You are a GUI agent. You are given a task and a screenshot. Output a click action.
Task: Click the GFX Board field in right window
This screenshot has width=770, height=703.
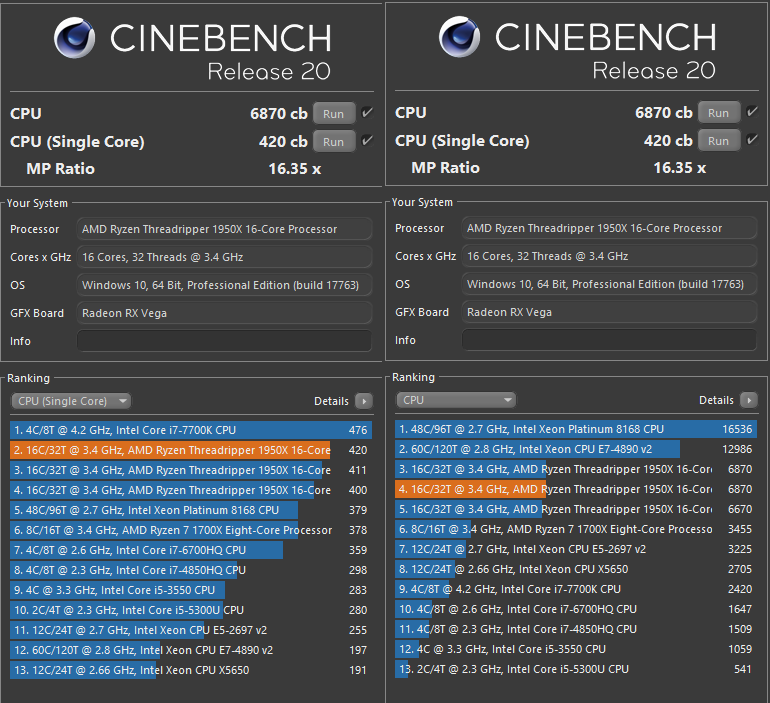pos(609,312)
